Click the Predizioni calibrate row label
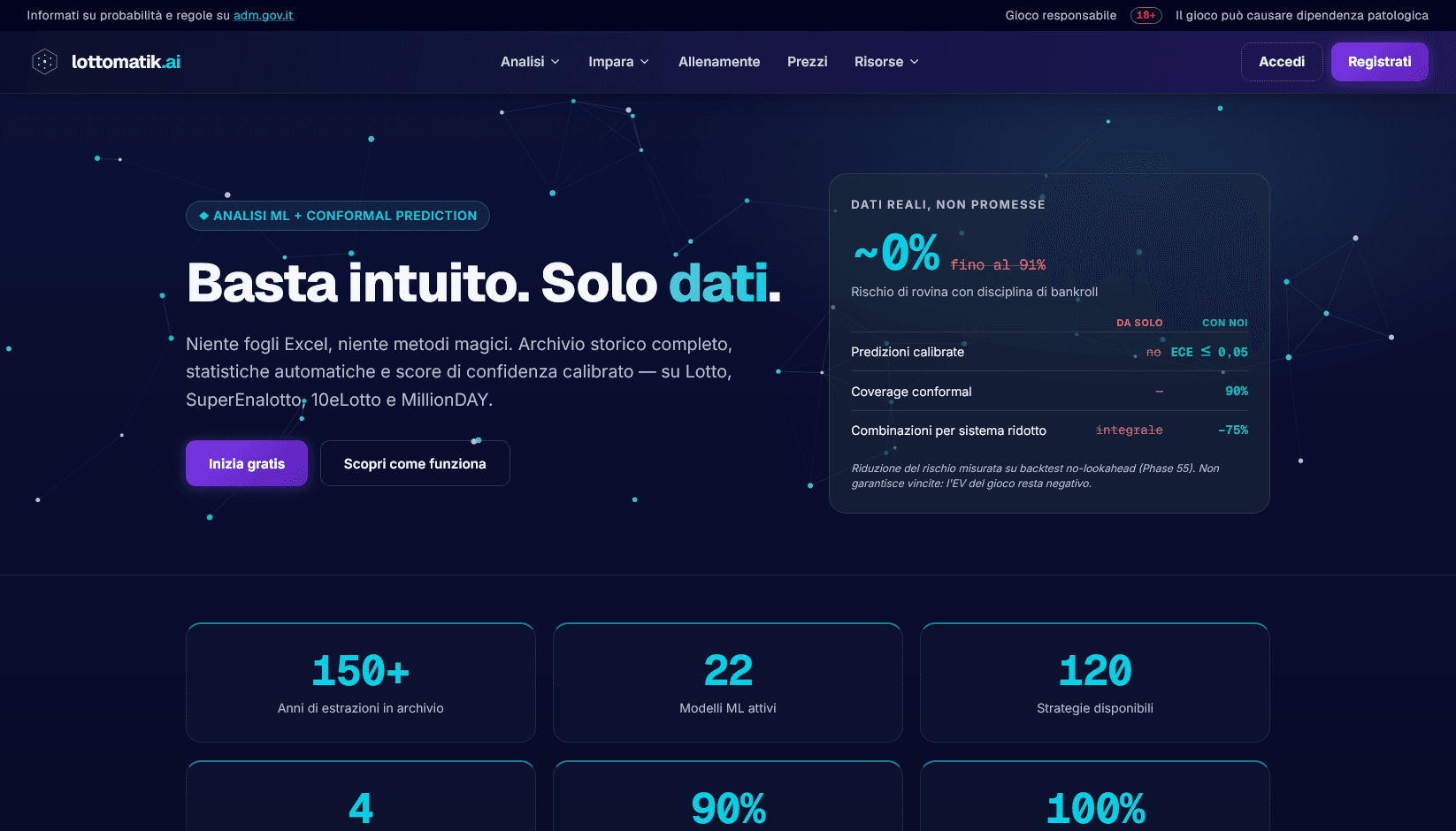1456x831 pixels. click(908, 352)
